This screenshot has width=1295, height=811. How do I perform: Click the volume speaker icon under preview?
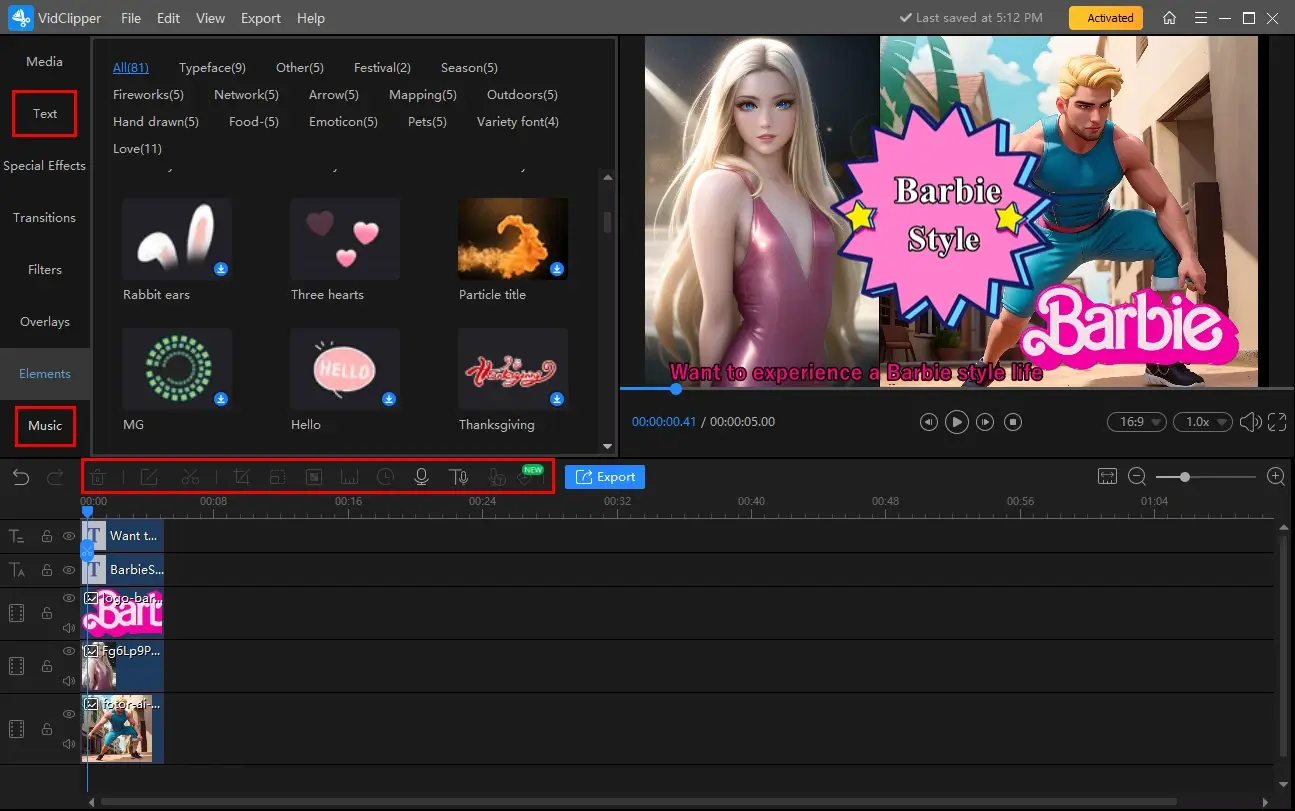[x=1250, y=422]
